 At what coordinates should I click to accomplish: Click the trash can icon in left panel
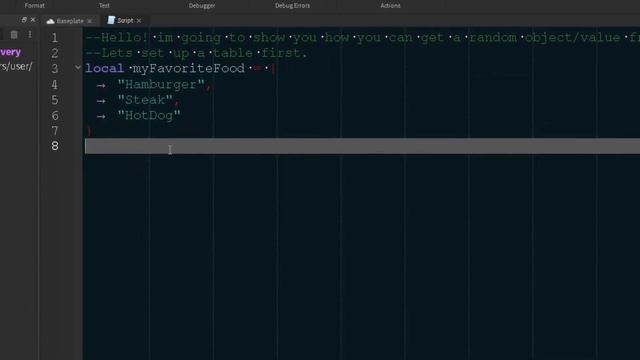point(14,35)
